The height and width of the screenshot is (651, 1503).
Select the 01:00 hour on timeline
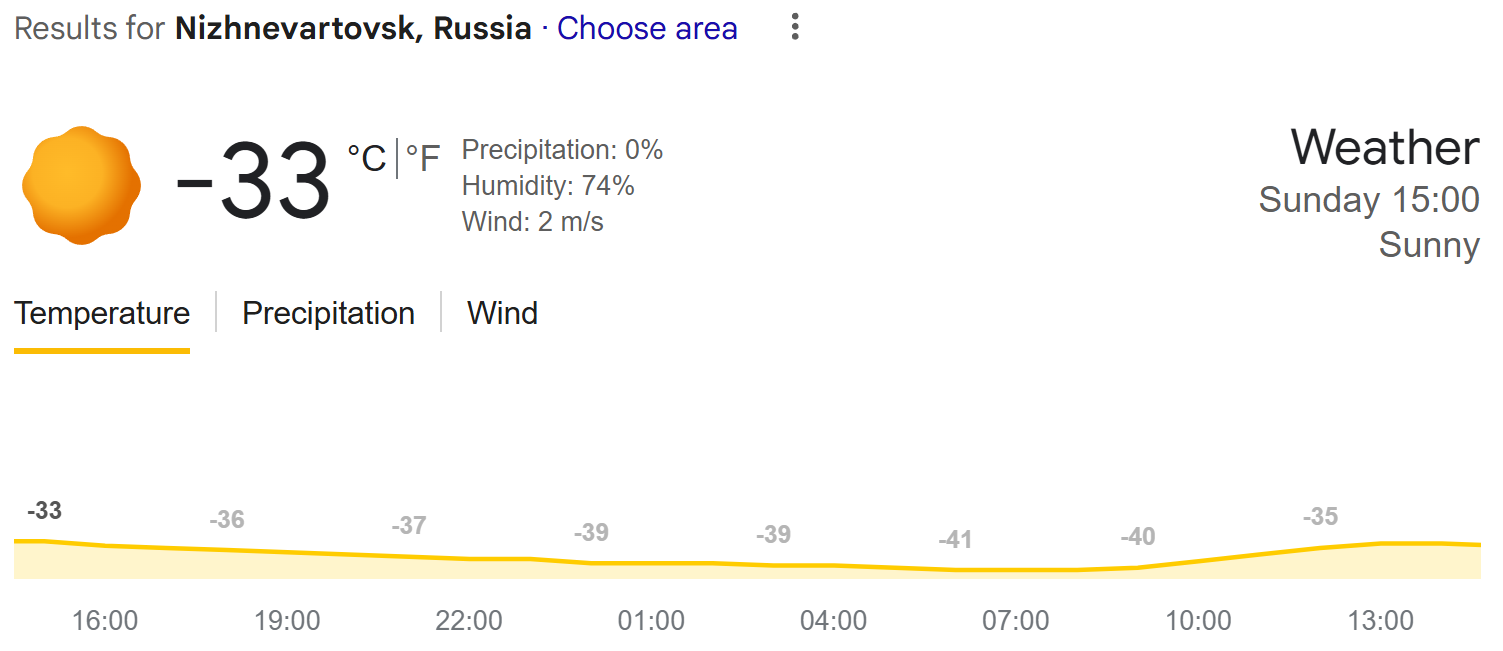[x=651, y=621]
